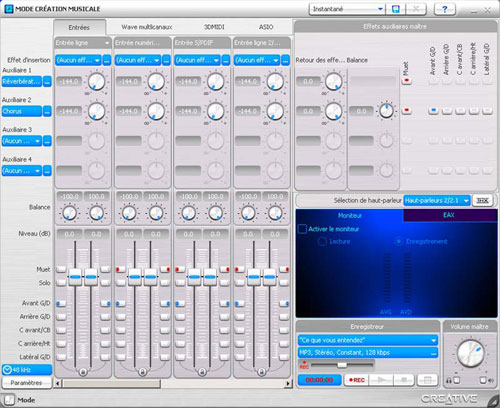Viewport: 500px width, 408px height.
Task: Select the Lecture radio button
Action: [x=322, y=242]
